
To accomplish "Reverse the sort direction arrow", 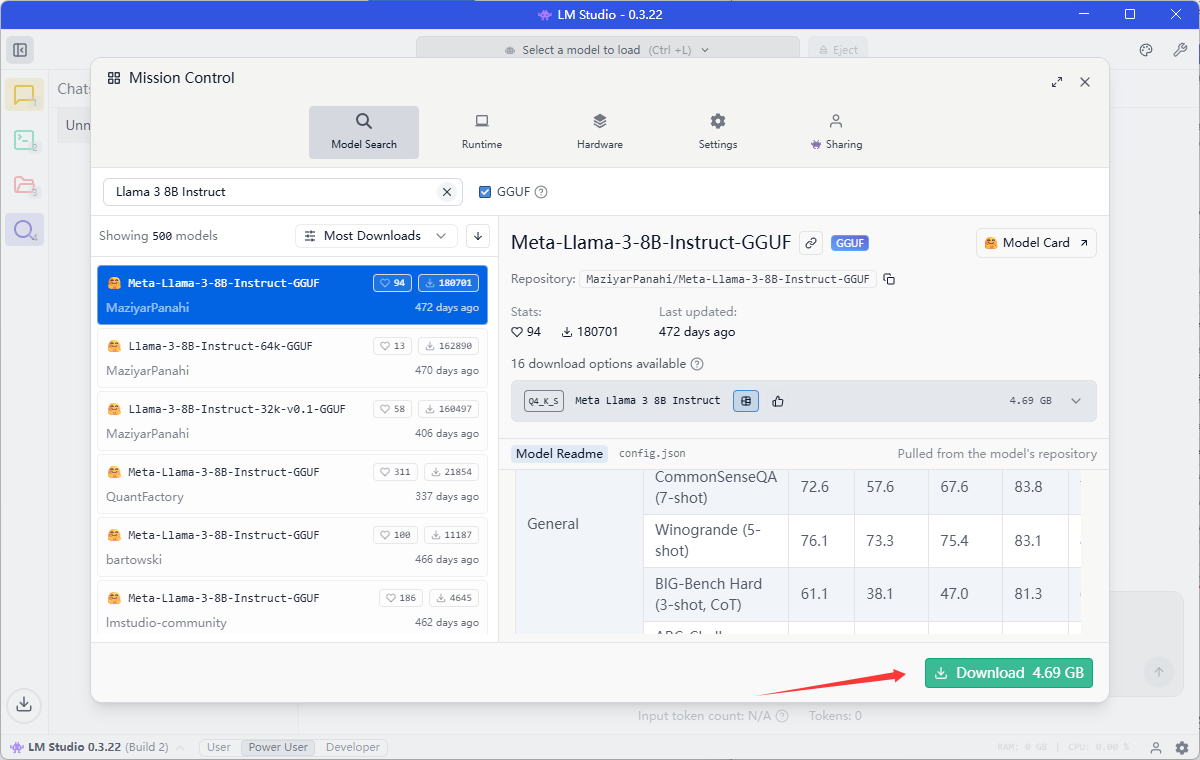I will [x=478, y=236].
